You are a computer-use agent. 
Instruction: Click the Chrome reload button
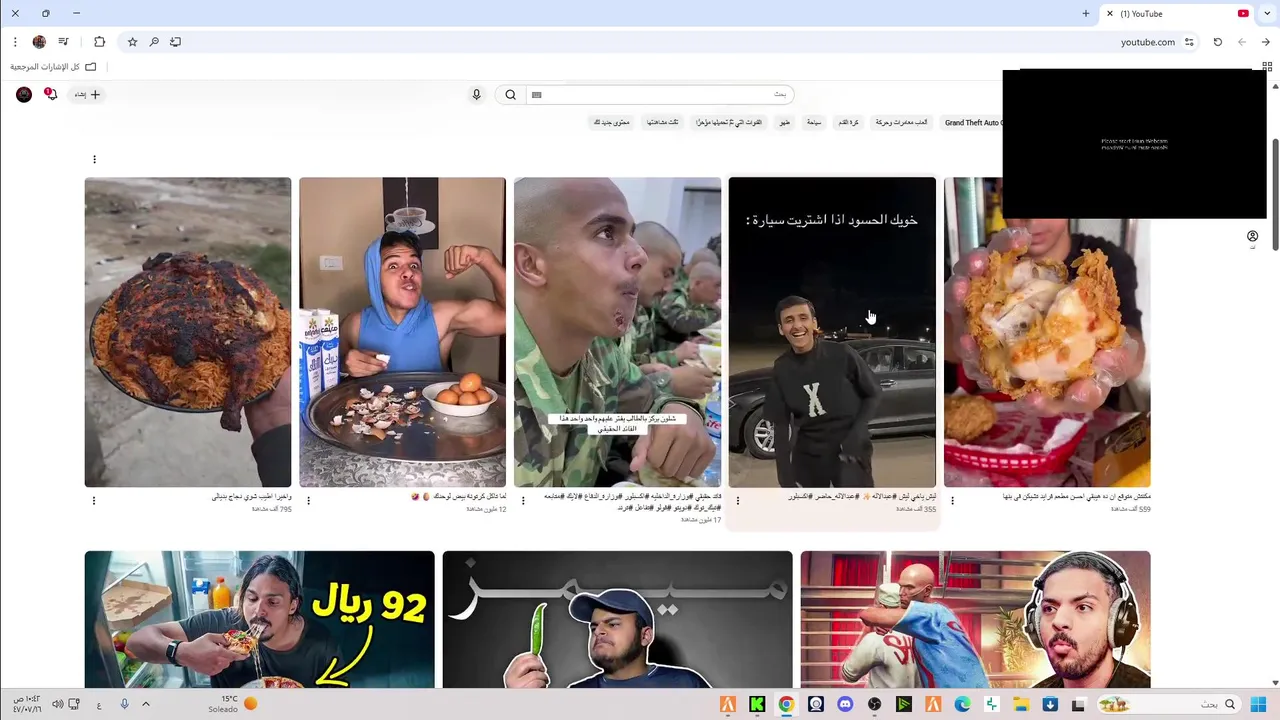click(x=1217, y=42)
